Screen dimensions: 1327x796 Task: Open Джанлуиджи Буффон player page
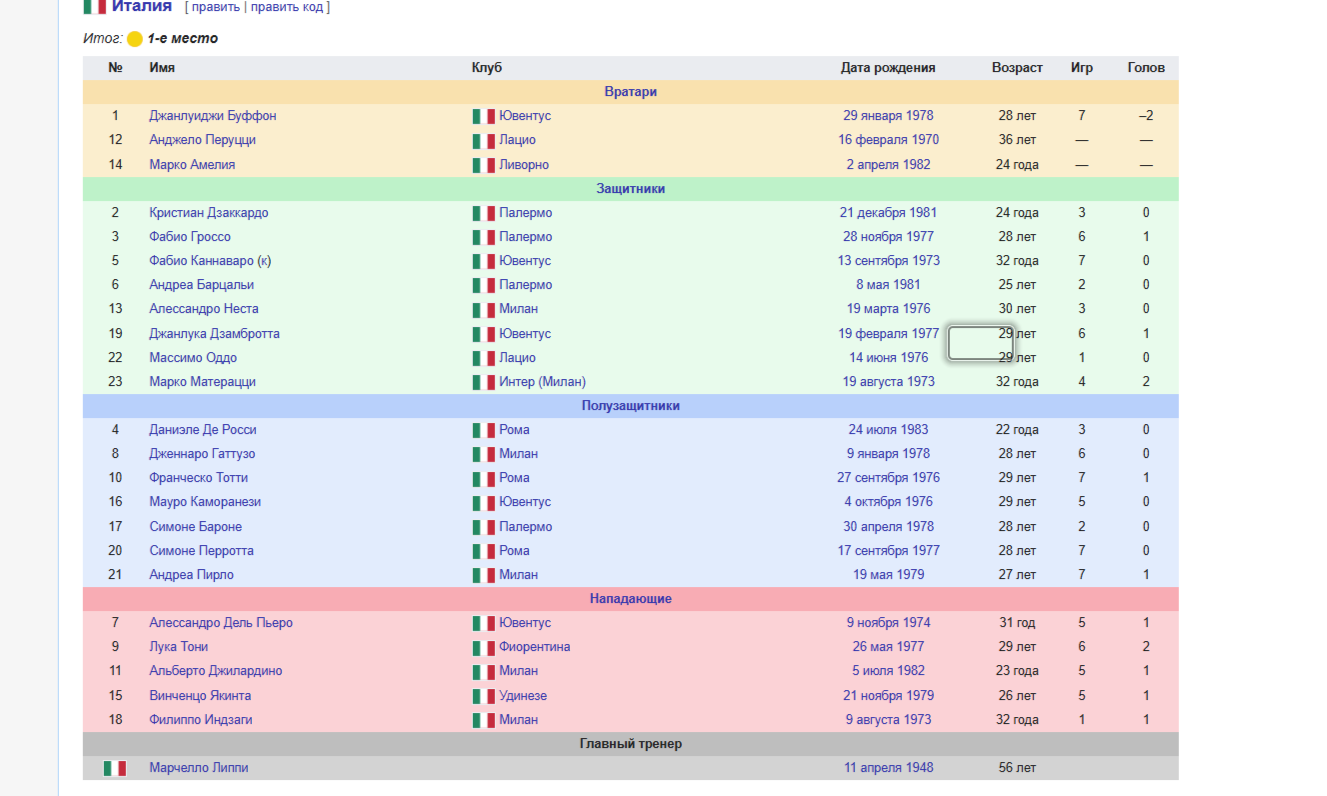[213, 116]
